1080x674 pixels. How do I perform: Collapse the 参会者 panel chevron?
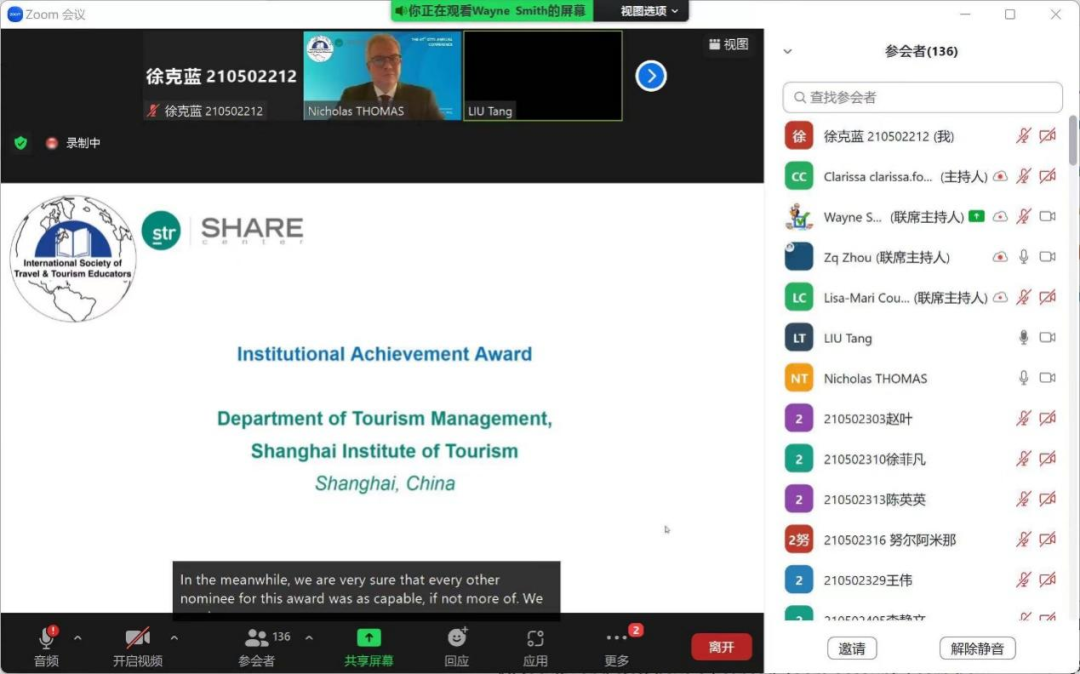pos(788,52)
